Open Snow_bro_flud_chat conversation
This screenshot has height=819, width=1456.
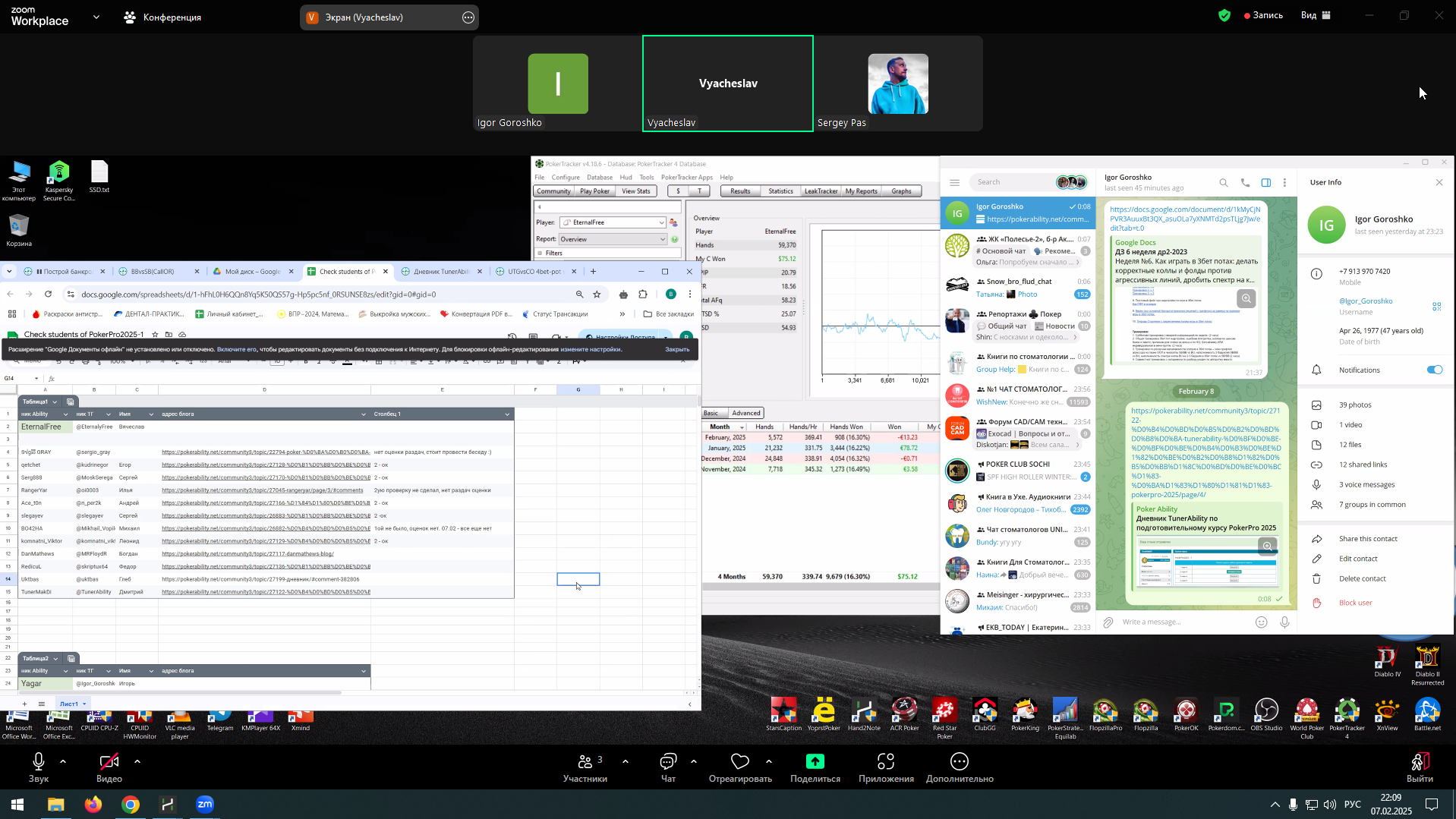(x=1017, y=288)
